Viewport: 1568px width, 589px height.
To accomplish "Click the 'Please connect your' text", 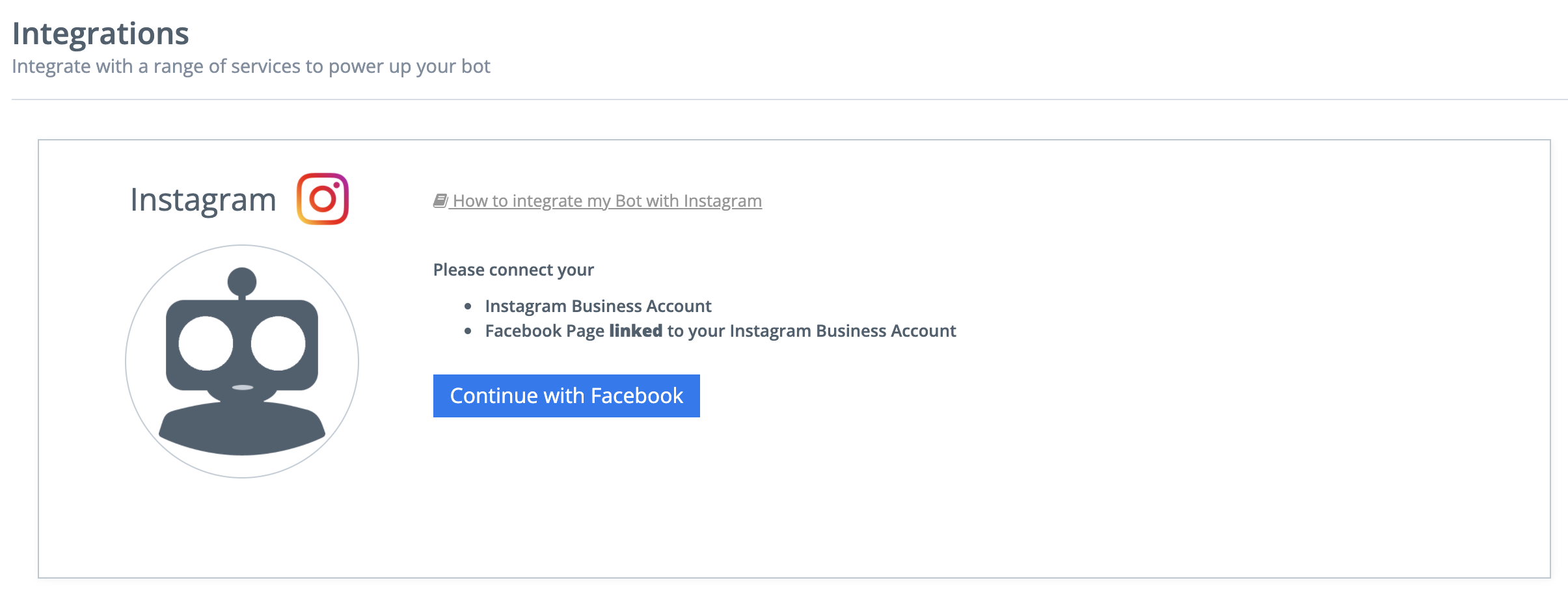I will coord(513,270).
